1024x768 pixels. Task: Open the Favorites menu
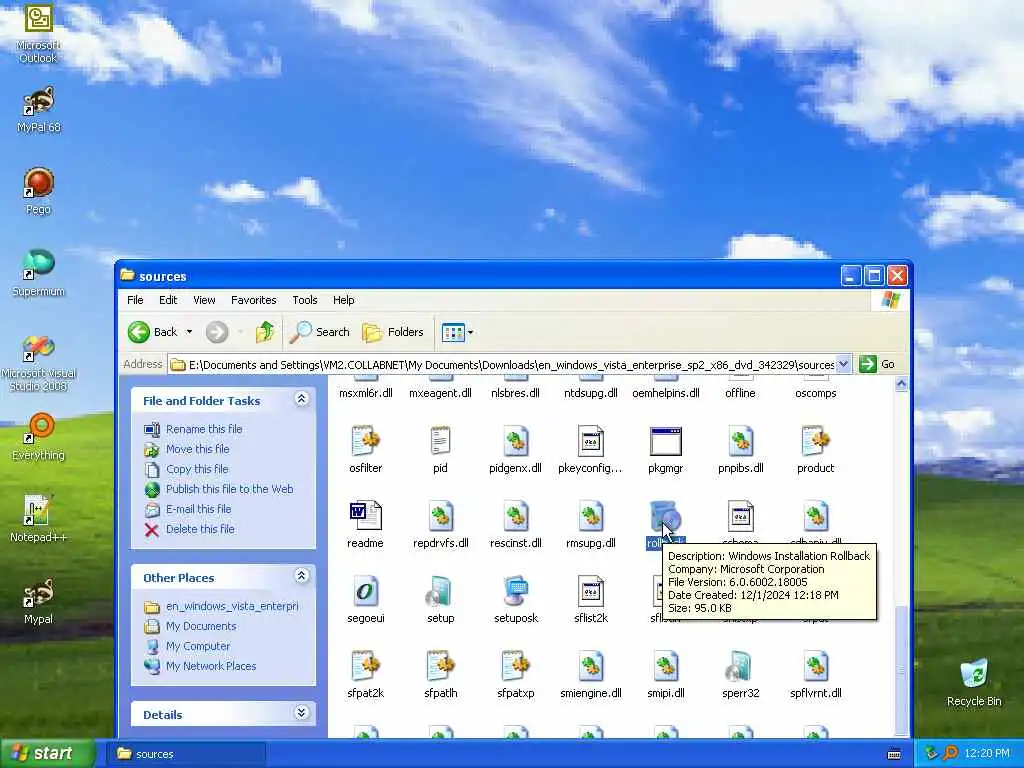pyautogui.click(x=253, y=300)
